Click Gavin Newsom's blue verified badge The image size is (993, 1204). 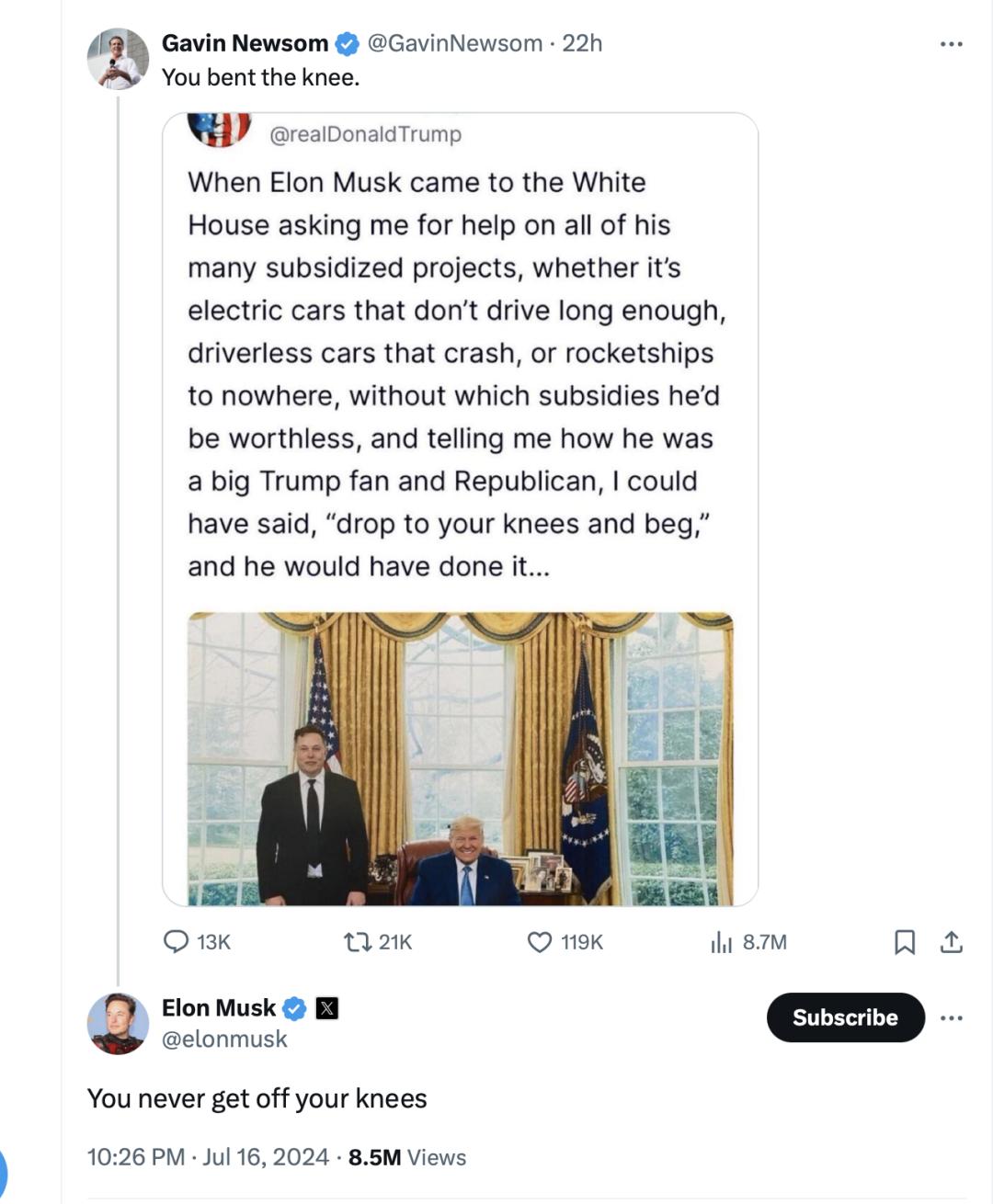pyautogui.click(x=347, y=43)
